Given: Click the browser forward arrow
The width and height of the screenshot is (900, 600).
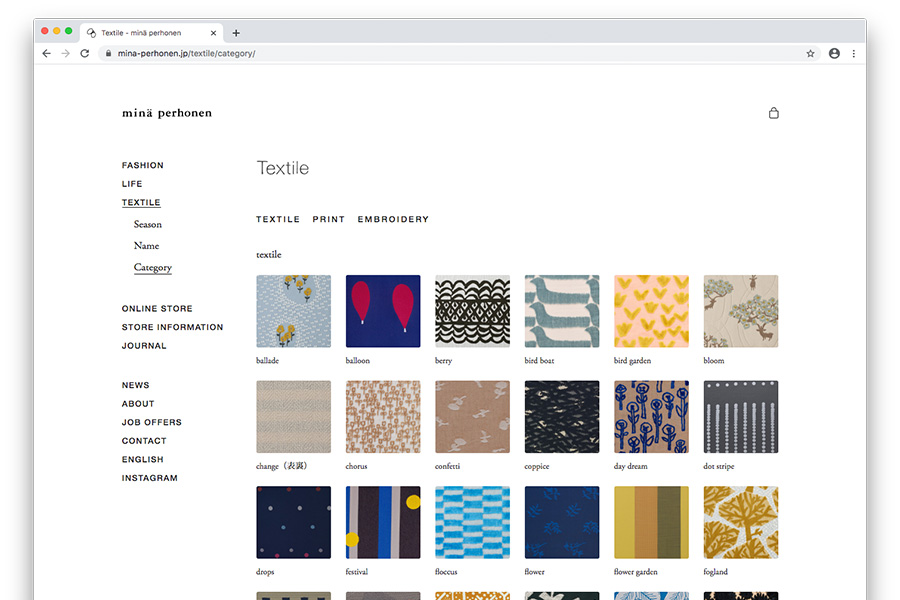Looking at the screenshot, I should pos(65,53).
